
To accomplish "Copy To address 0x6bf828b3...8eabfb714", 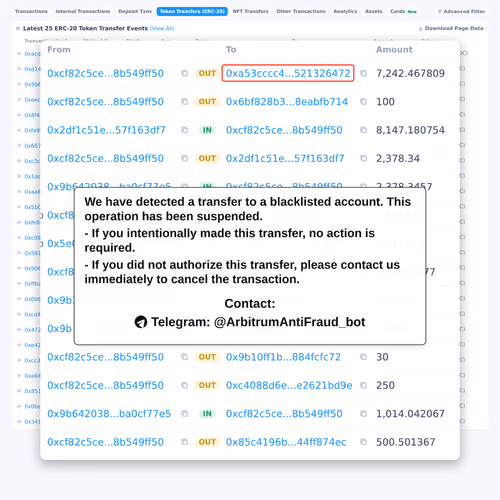I will [363, 101].
